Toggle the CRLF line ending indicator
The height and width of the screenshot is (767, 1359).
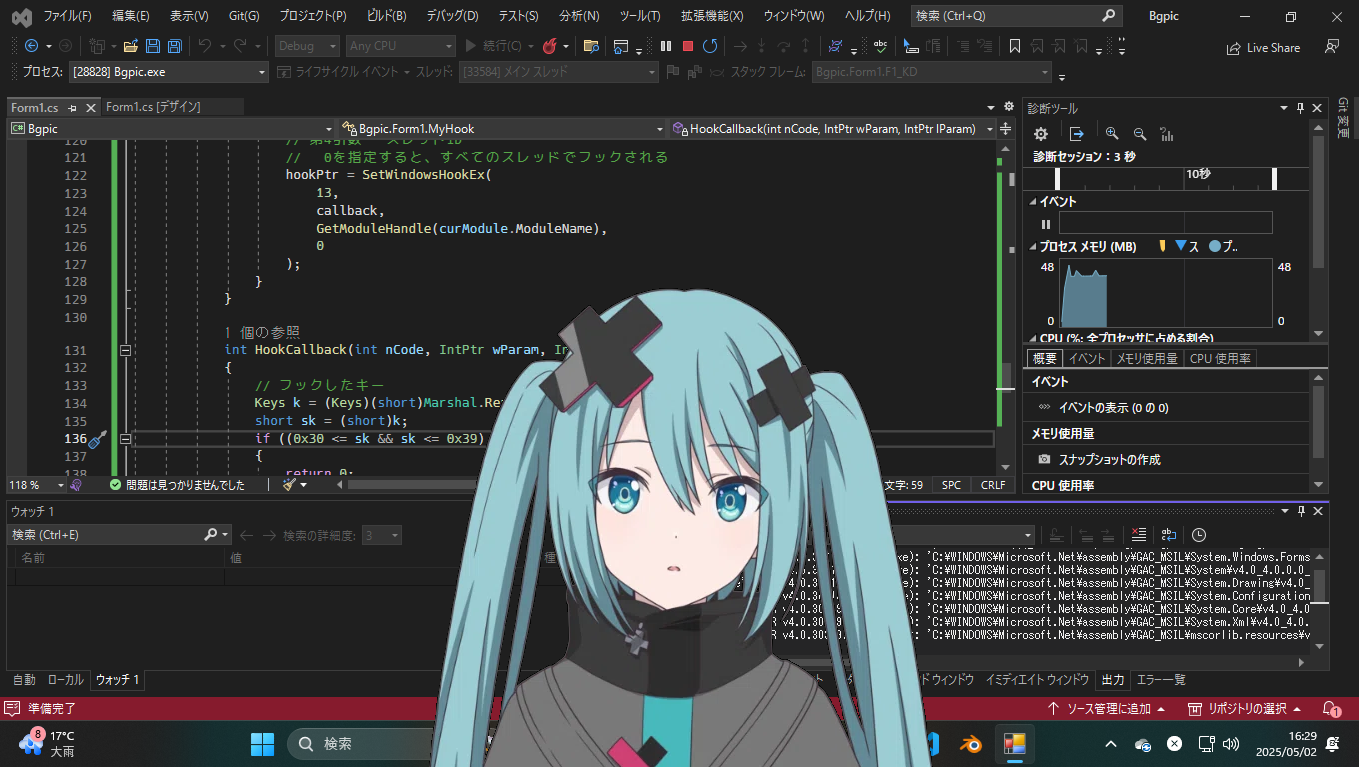point(993,484)
